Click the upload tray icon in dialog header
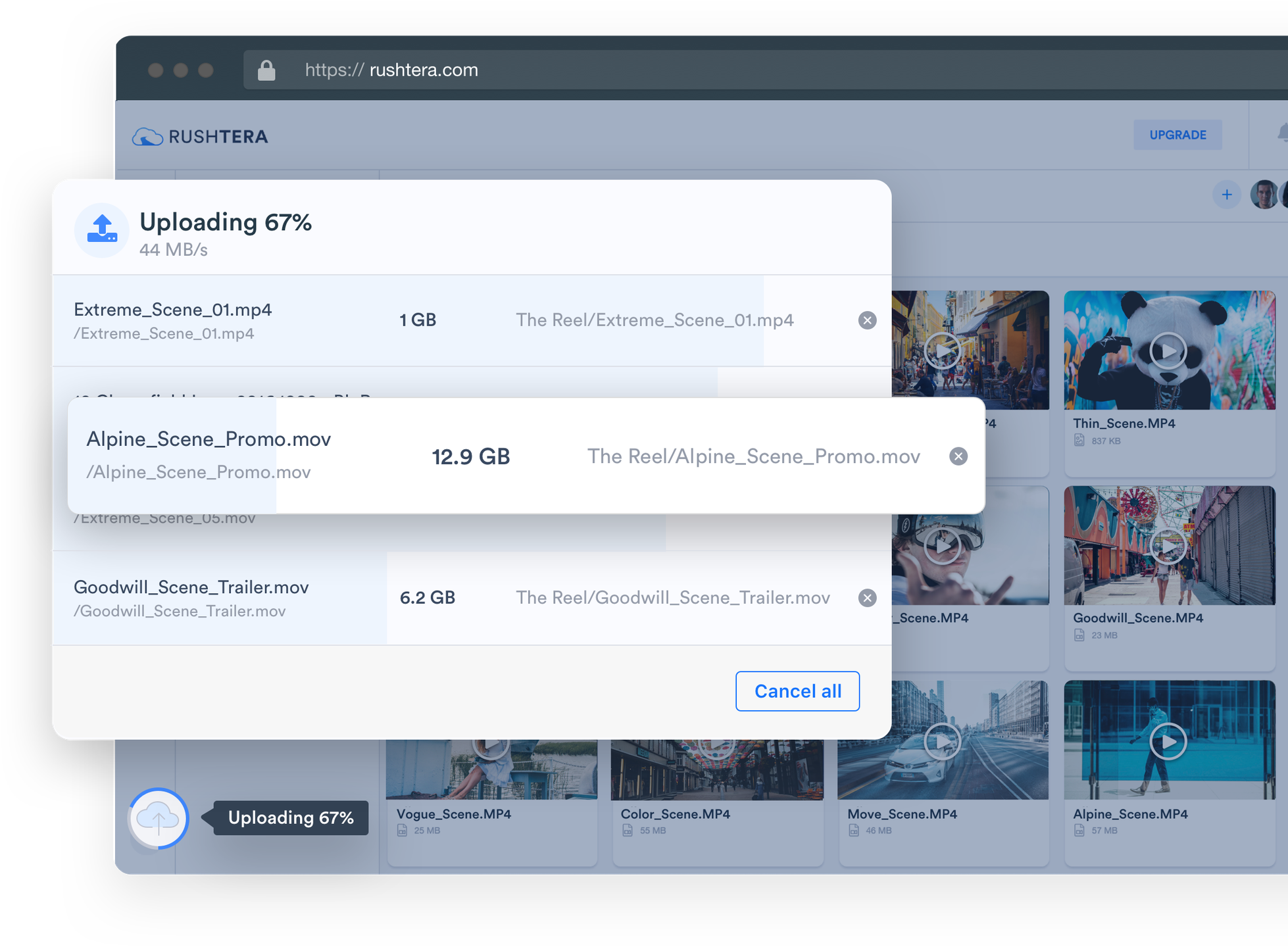Image resolution: width=1288 pixels, height=947 pixels. pos(102,230)
